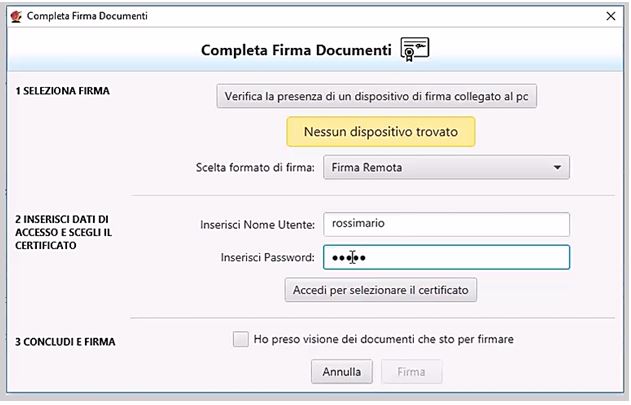Image resolution: width=631 pixels, height=405 pixels.
Task: Close the Completa Firma Documenti window
Action: pyautogui.click(x=610, y=16)
